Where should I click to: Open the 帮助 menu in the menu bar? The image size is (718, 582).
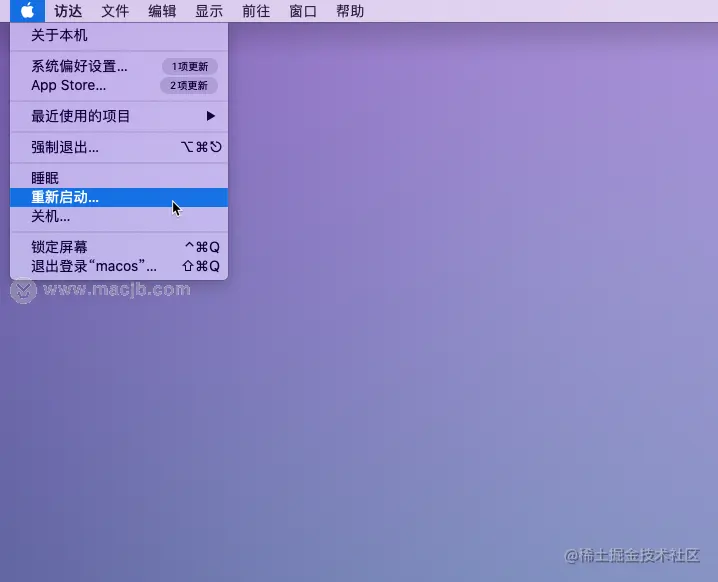tap(350, 11)
